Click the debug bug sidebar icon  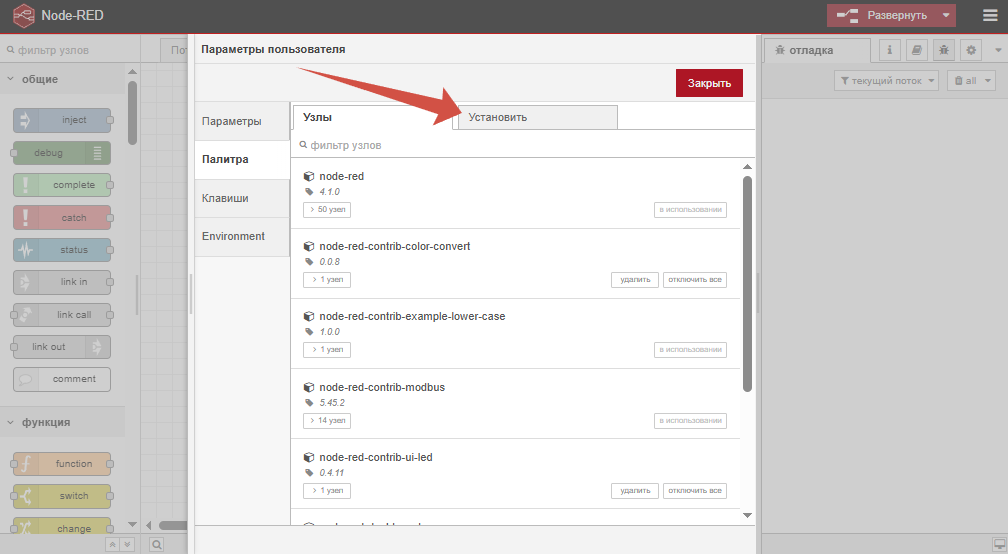(x=943, y=50)
